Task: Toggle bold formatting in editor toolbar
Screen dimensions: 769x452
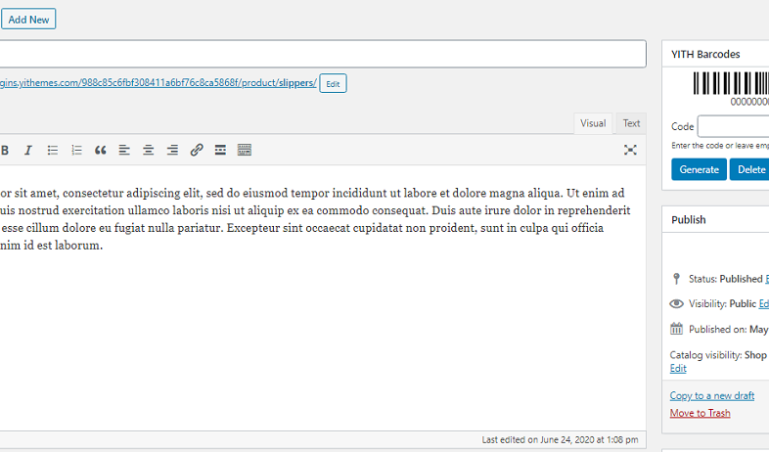Action: point(5,150)
